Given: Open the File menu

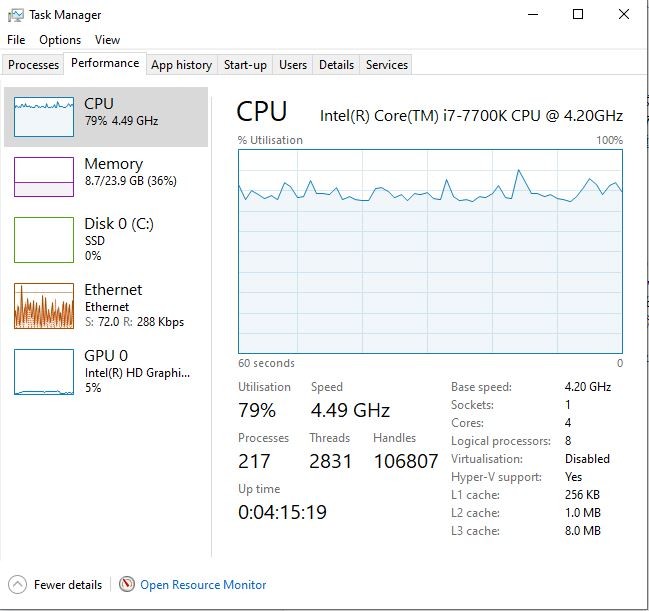Looking at the screenshot, I should coord(16,40).
